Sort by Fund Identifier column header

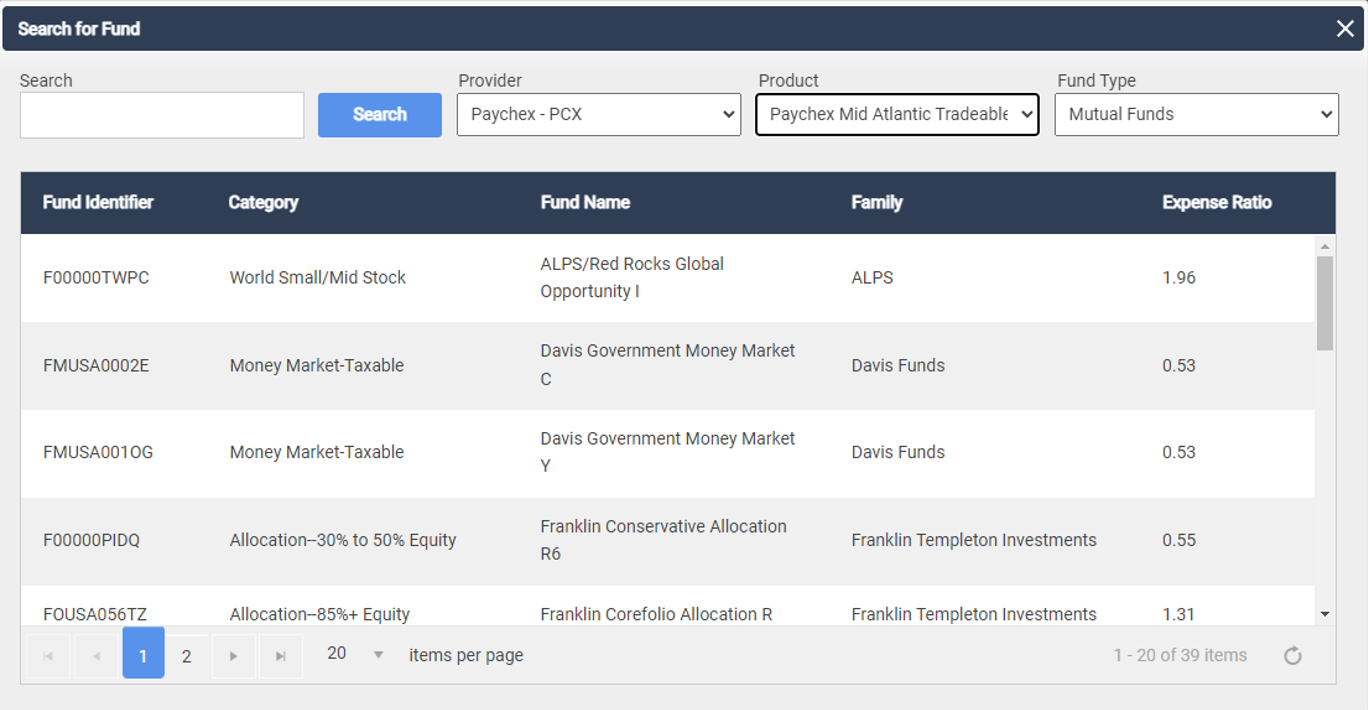coord(98,202)
